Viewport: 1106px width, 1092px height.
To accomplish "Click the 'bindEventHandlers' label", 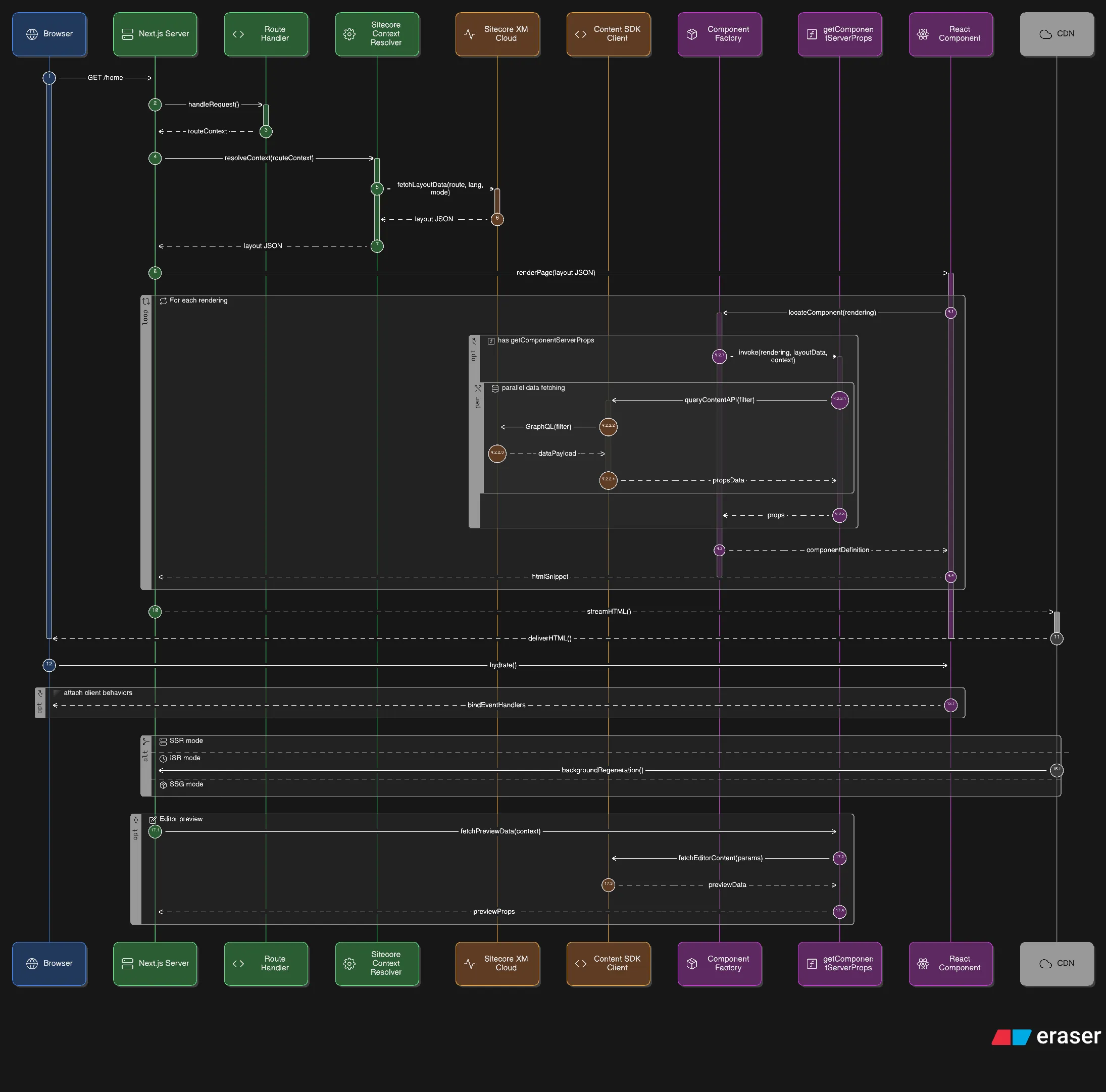I will [x=496, y=706].
